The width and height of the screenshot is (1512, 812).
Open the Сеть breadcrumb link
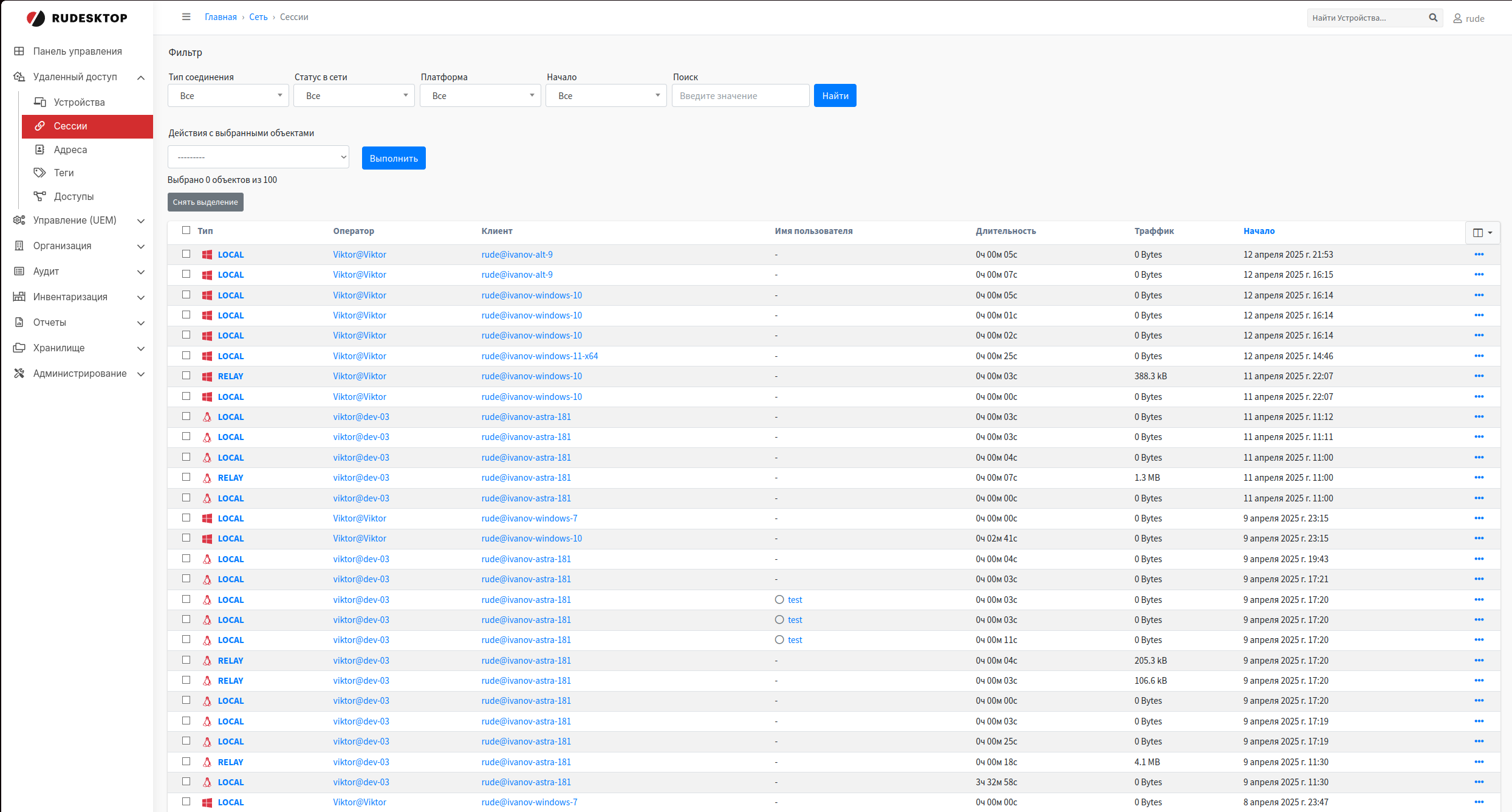coord(258,16)
